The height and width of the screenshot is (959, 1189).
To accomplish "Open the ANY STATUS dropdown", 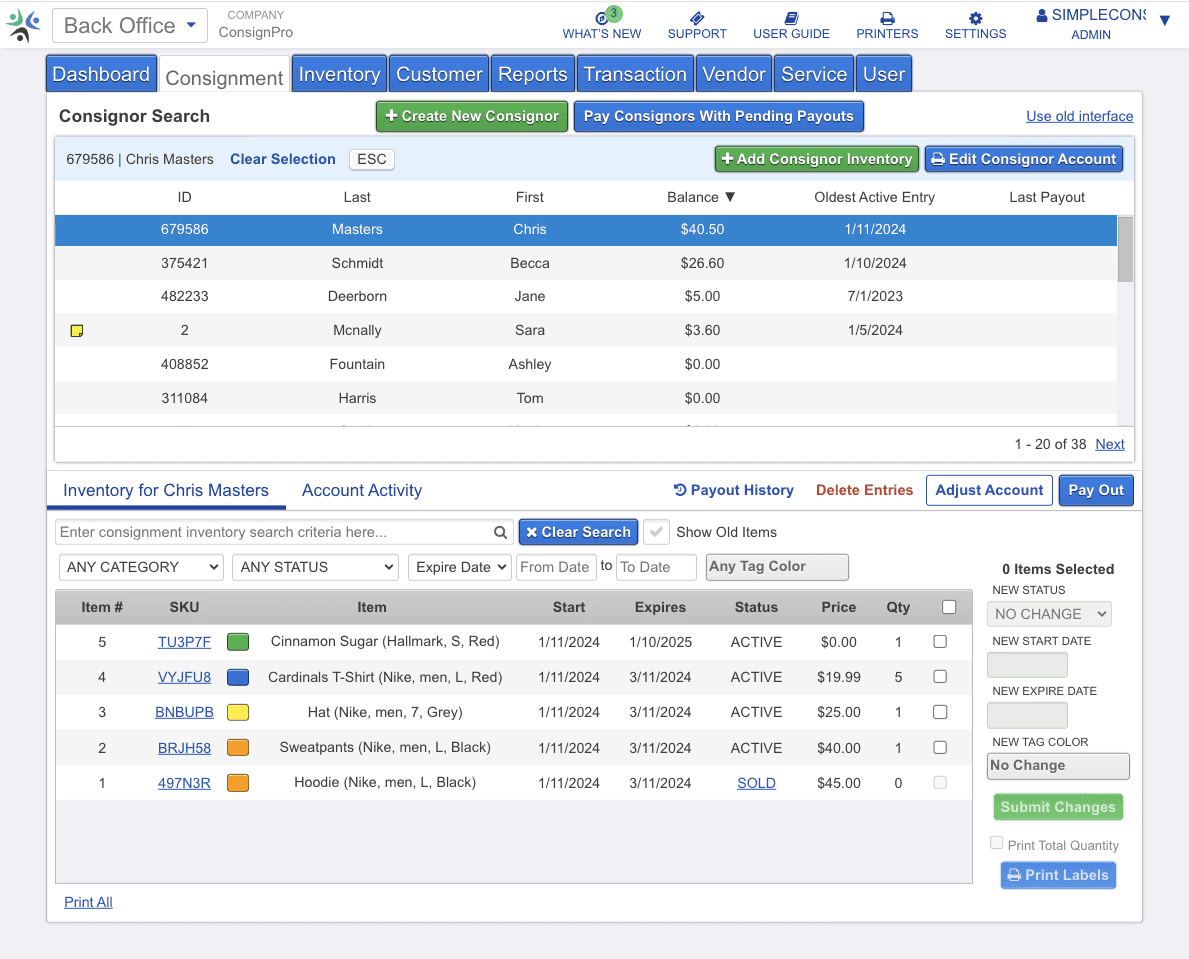I will 315,567.
